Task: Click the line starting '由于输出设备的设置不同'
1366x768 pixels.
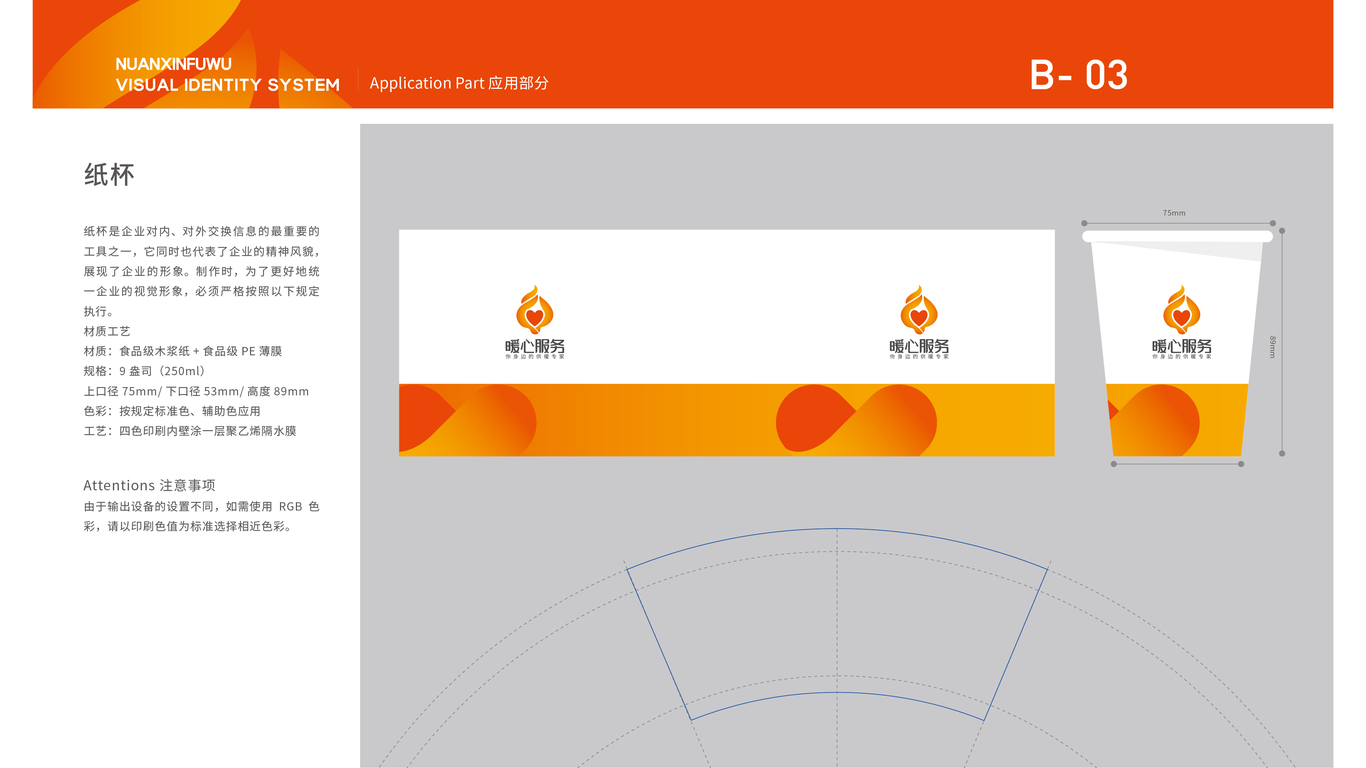Action: click(202, 507)
